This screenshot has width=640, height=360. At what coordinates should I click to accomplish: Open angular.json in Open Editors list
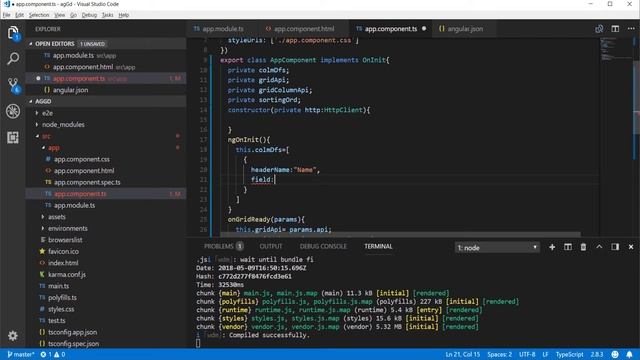pyautogui.click(x=70, y=90)
